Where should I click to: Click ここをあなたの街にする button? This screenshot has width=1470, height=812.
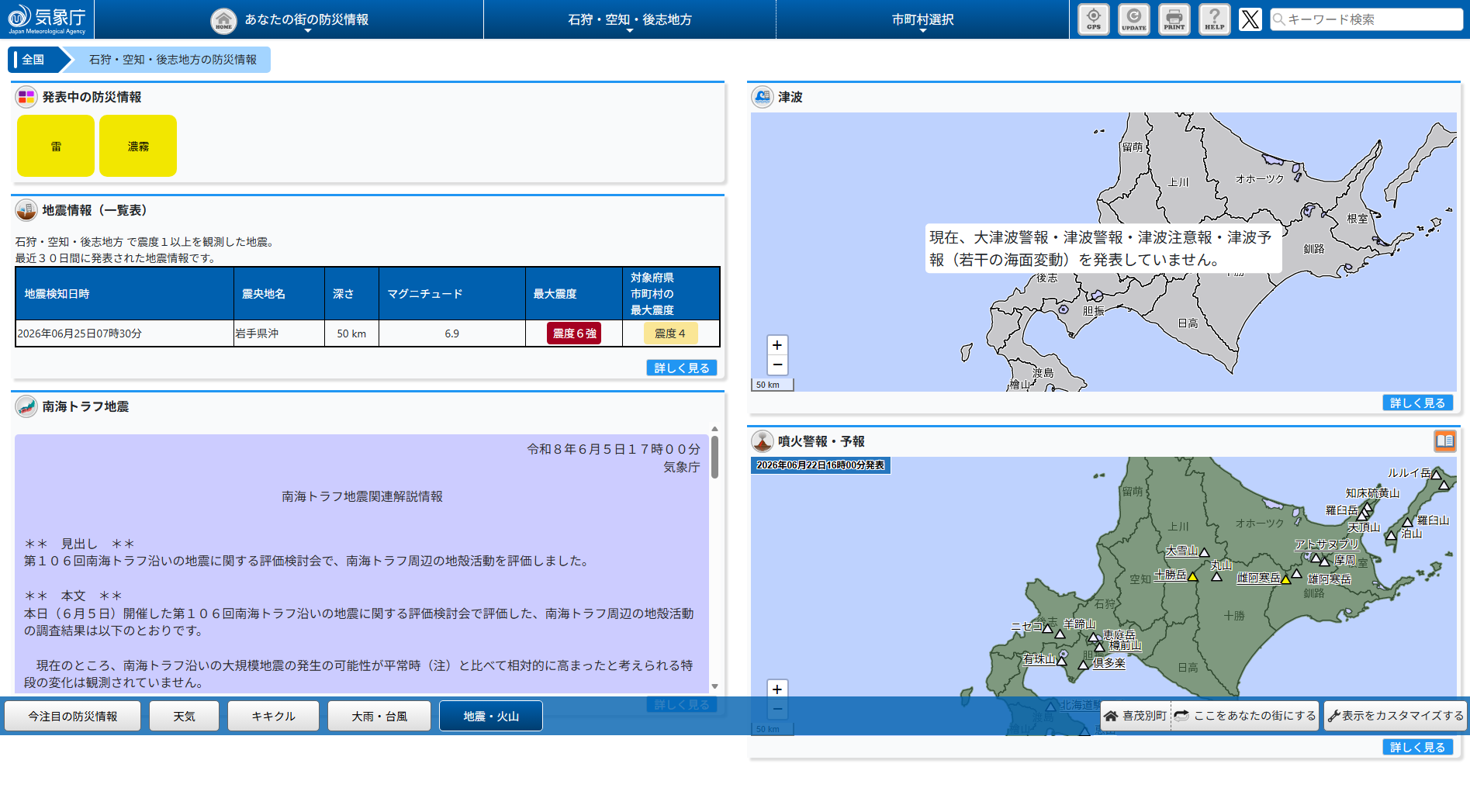tap(1245, 716)
